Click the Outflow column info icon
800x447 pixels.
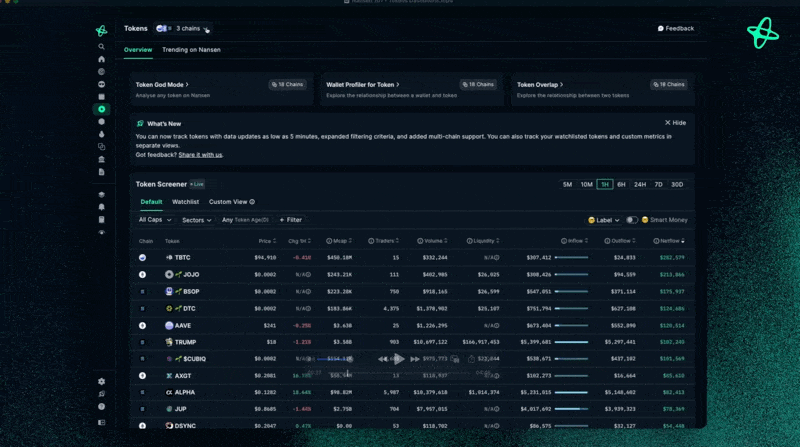tap(607, 241)
